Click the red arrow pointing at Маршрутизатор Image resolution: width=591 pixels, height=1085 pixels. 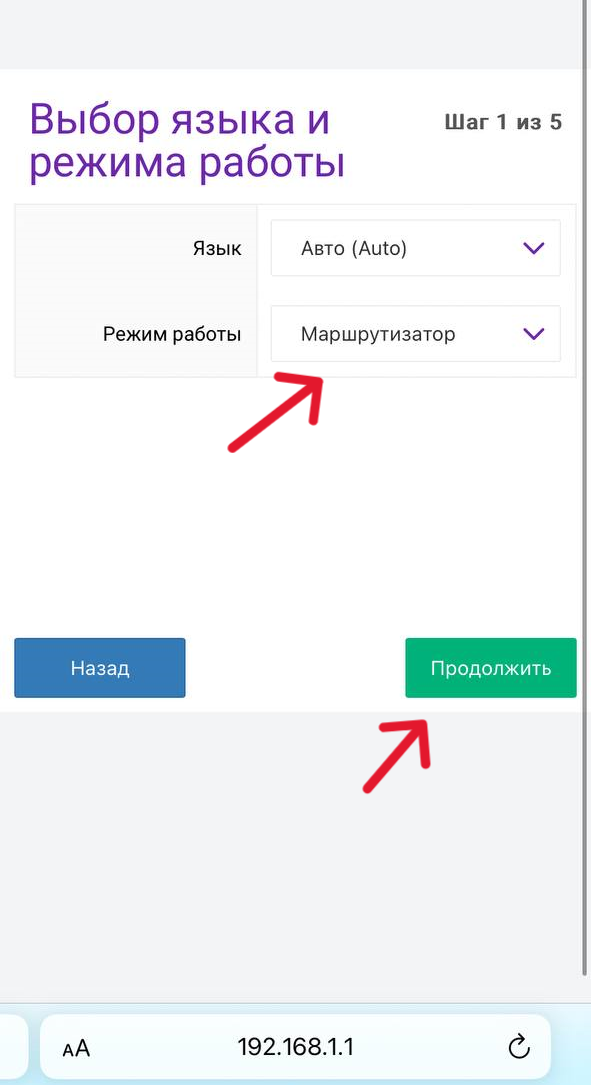[276, 412]
